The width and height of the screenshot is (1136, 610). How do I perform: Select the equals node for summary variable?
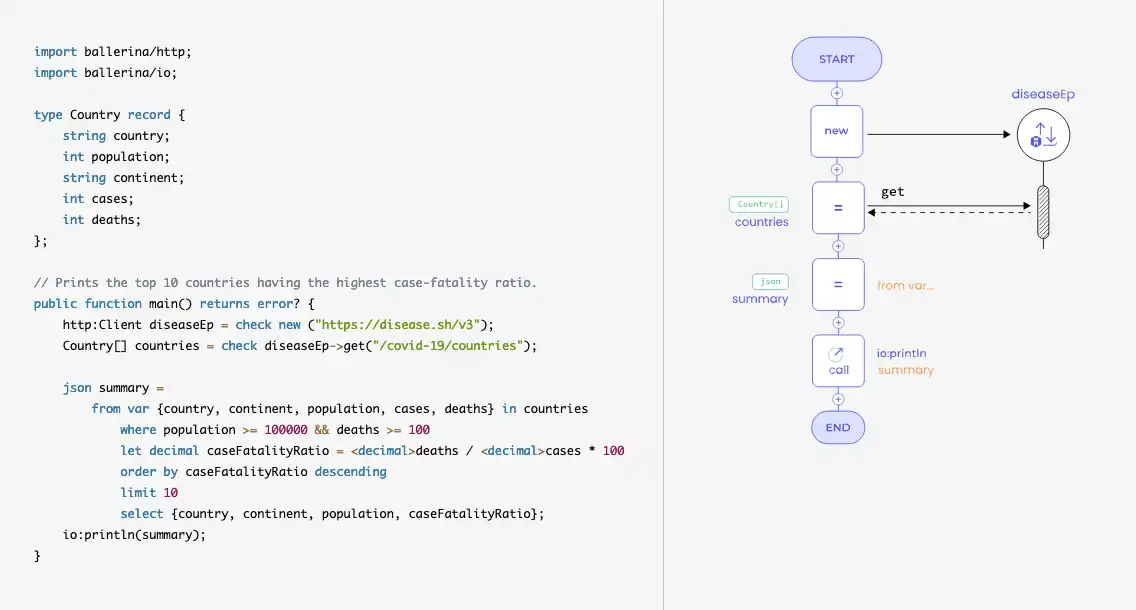point(837,284)
